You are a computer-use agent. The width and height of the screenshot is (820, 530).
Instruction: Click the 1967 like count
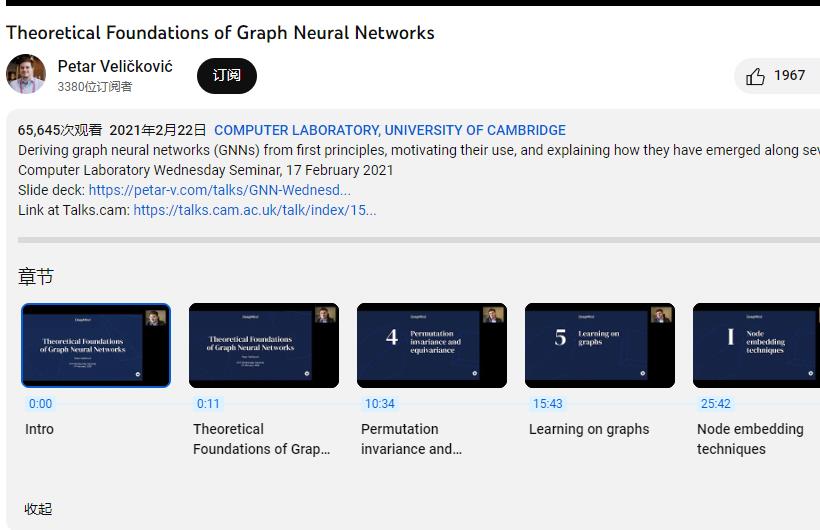tap(790, 75)
